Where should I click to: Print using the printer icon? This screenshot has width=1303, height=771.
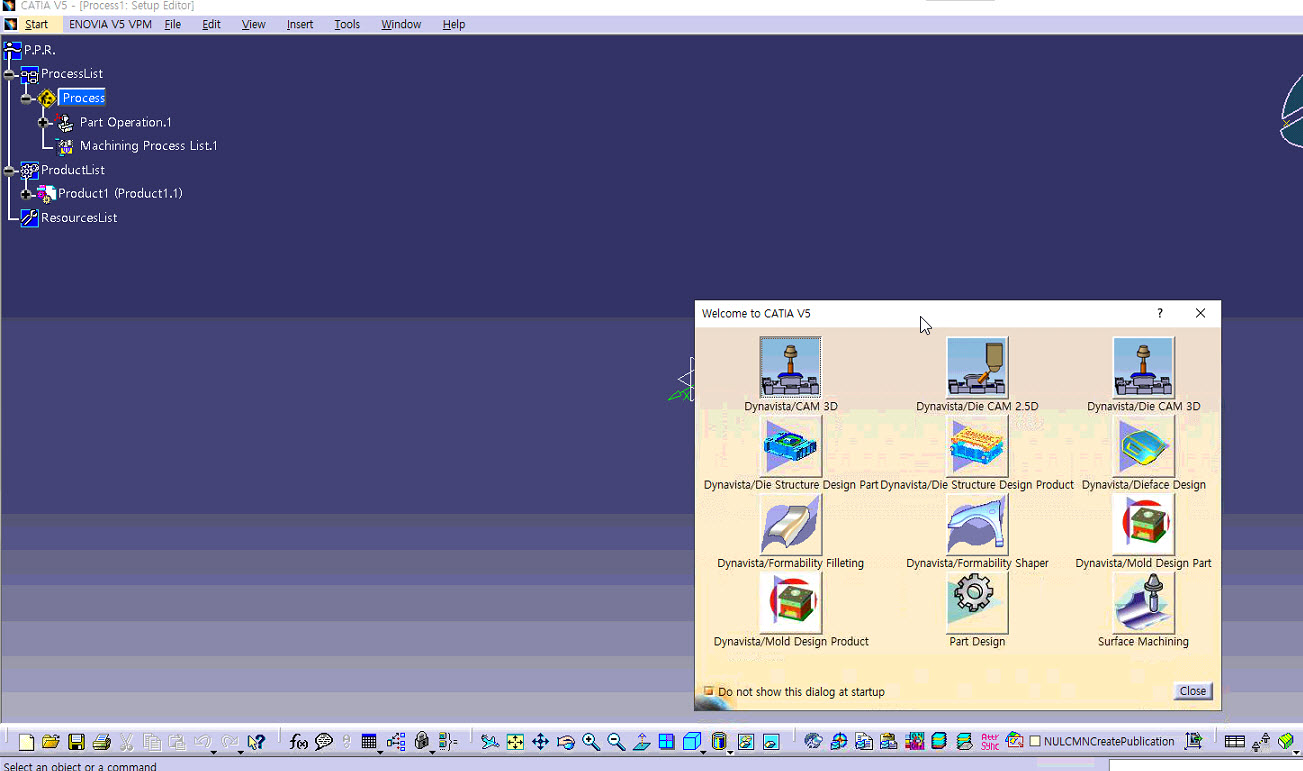point(101,742)
